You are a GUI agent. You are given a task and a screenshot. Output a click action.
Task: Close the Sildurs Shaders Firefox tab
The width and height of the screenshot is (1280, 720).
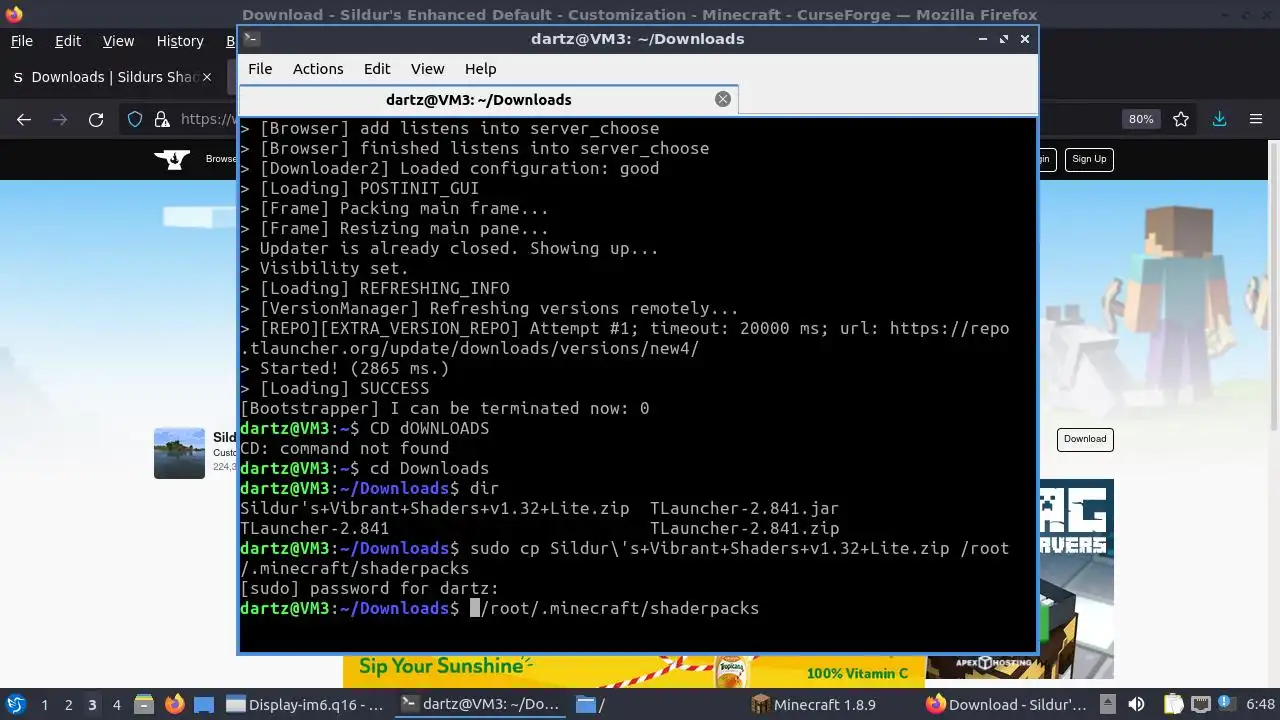(x=207, y=77)
